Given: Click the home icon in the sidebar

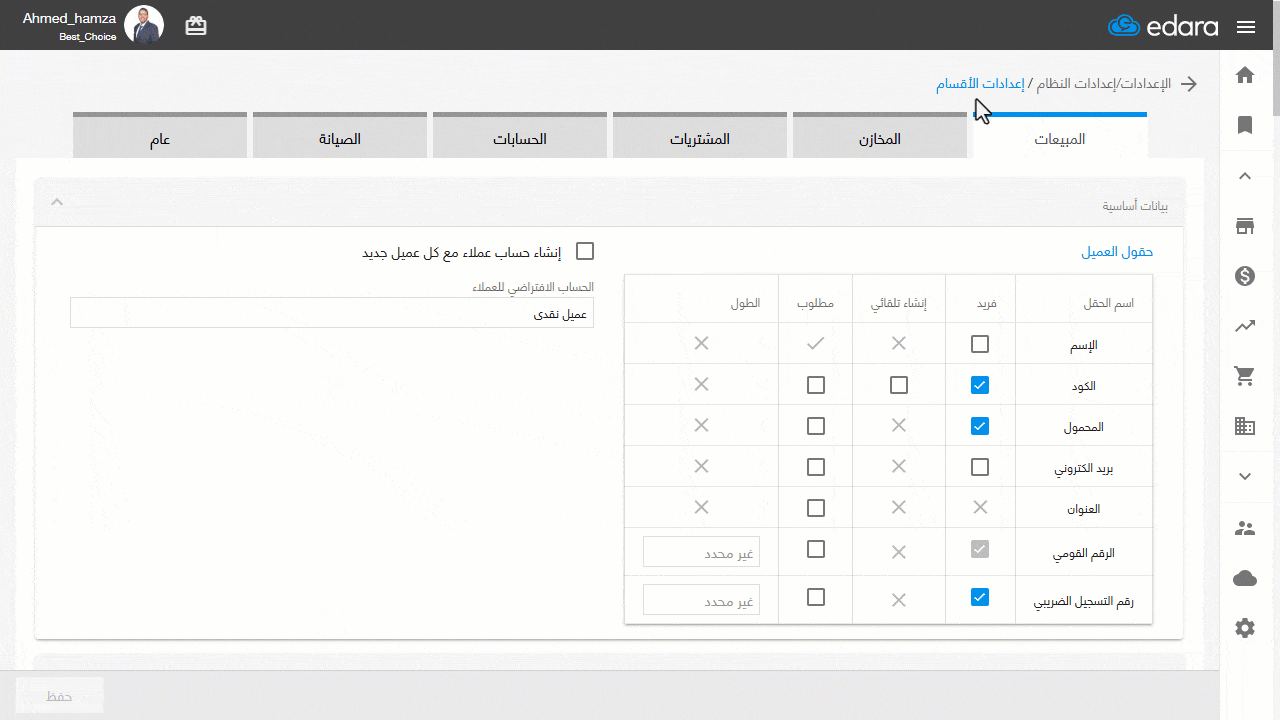Looking at the screenshot, I should pyautogui.click(x=1245, y=75).
